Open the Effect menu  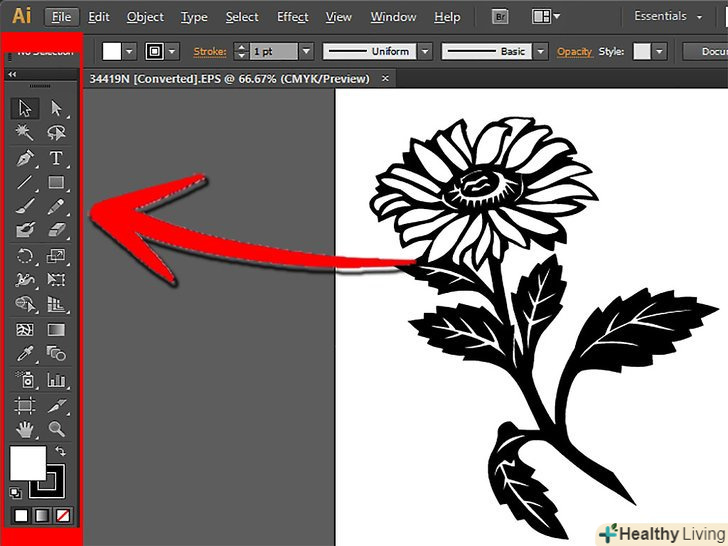tap(292, 17)
